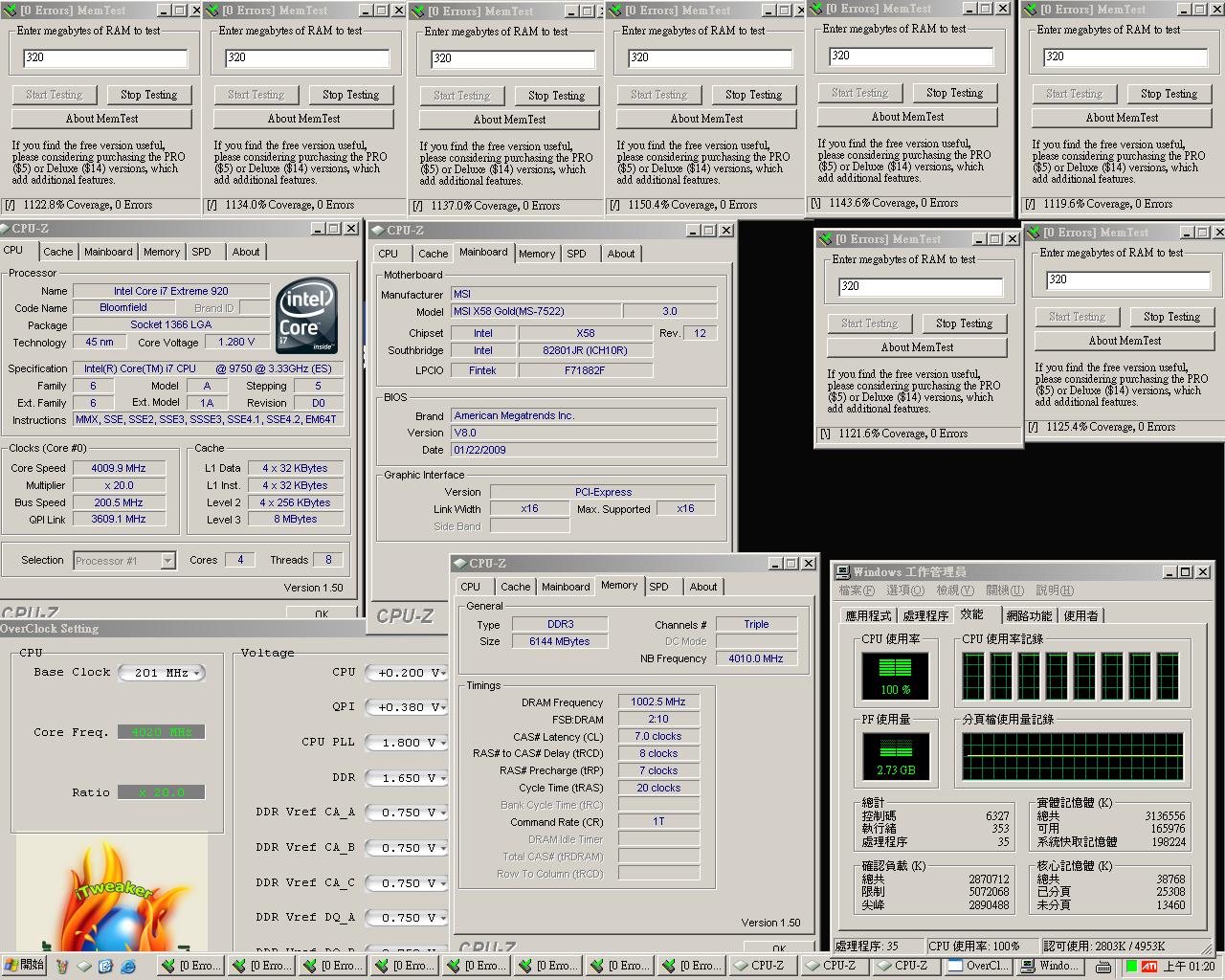Click the Start button on the taskbar
The height and width of the screenshot is (980, 1225).
point(24,966)
